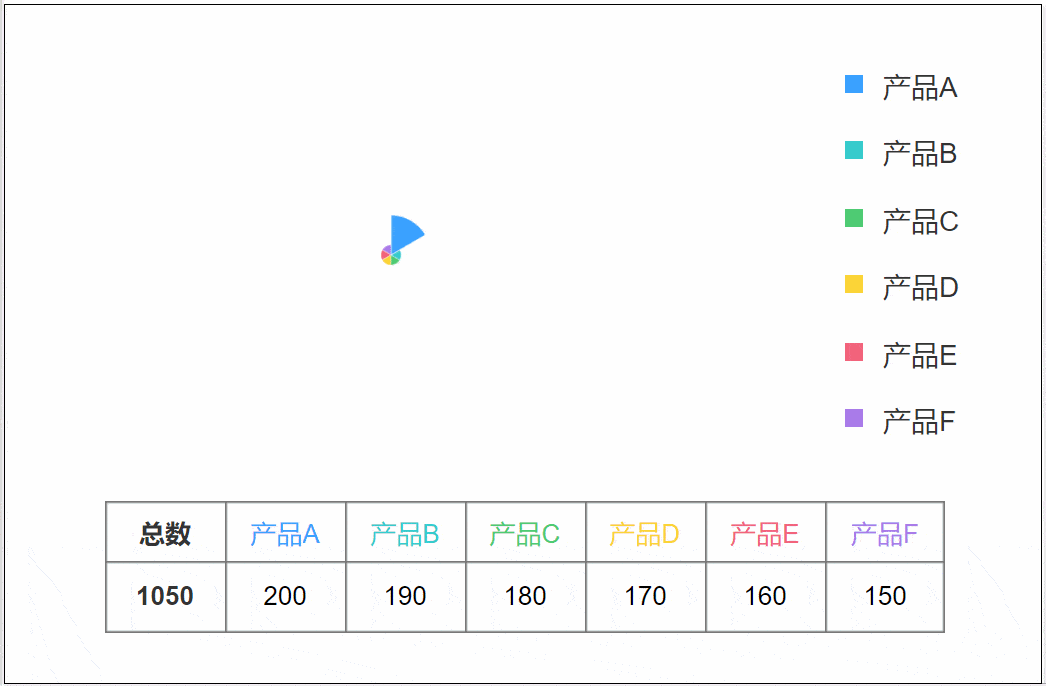The height and width of the screenshot is (686, 1046).
Task: Select the 总数 table header cell
Action: point(165,533)
